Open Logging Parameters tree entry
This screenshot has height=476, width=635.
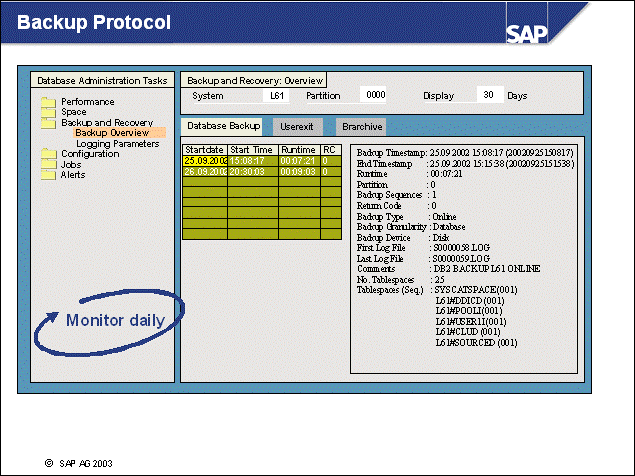pos(117,144)
